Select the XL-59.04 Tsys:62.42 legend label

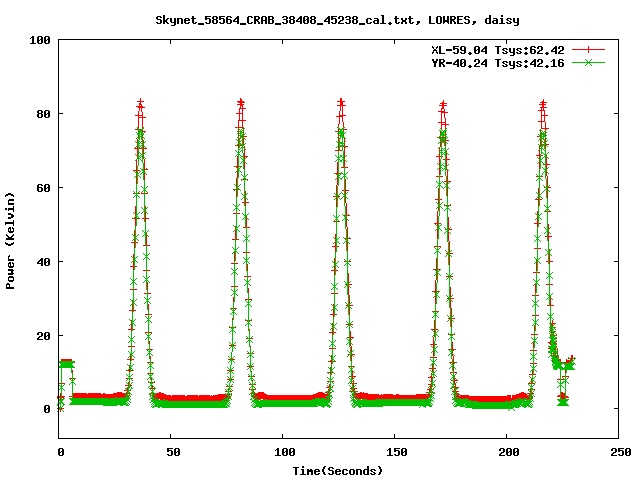498,50
